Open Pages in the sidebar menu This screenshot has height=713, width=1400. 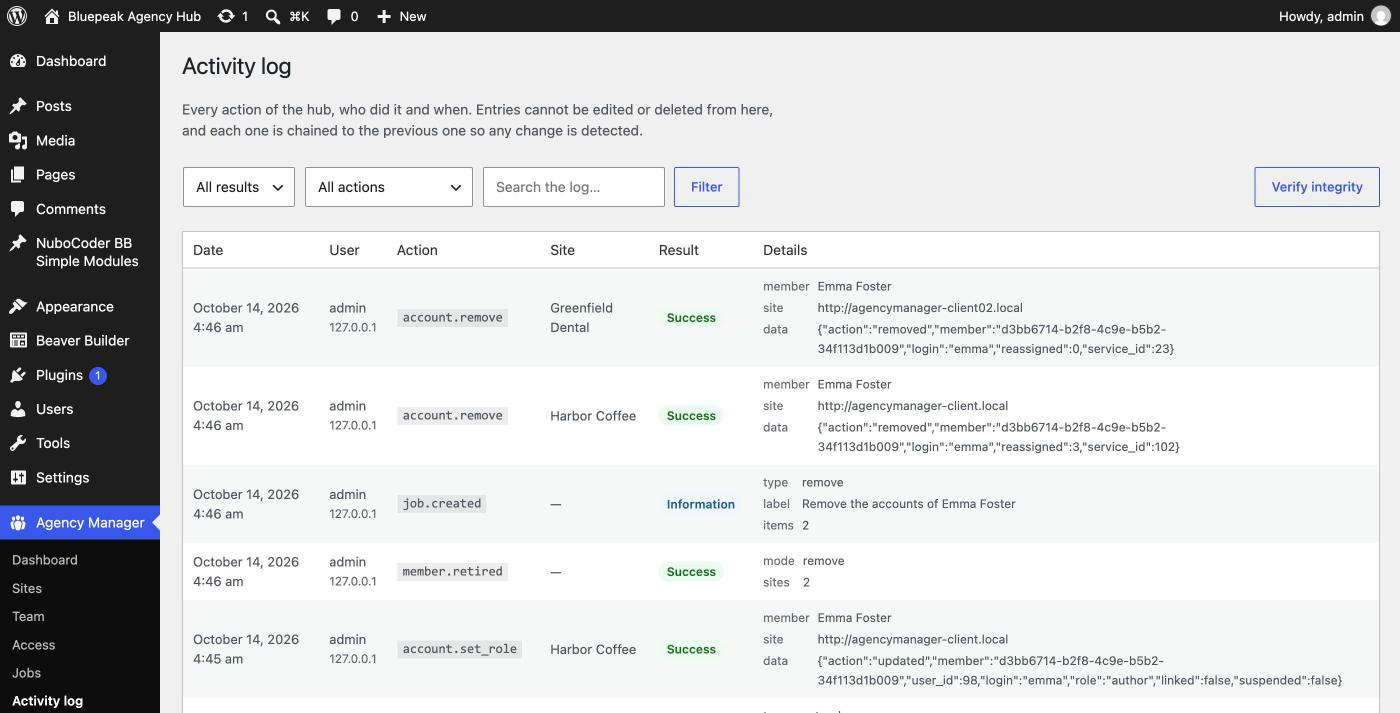80,175
